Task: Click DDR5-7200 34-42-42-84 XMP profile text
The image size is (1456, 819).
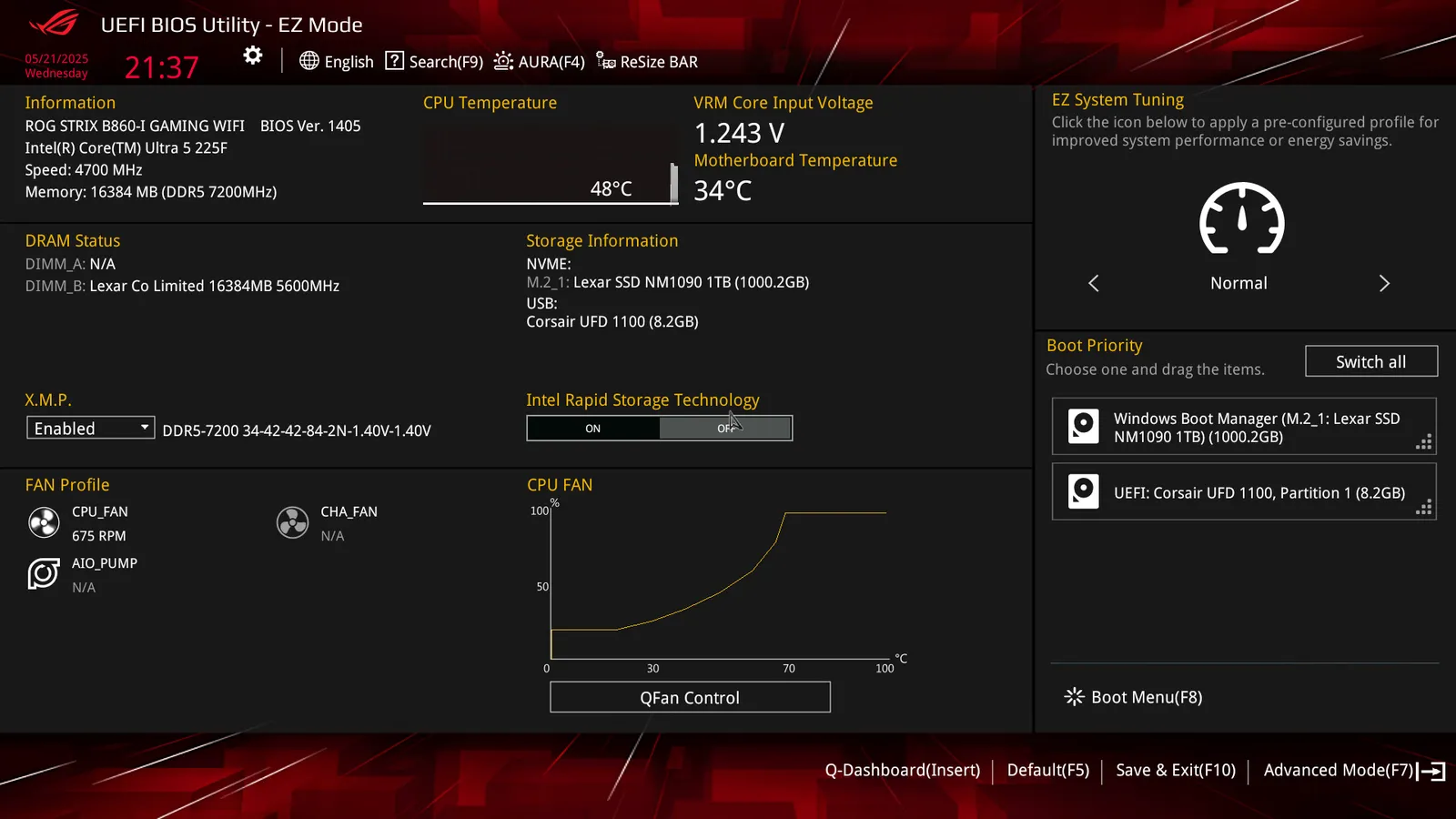Action: (297, 430)
